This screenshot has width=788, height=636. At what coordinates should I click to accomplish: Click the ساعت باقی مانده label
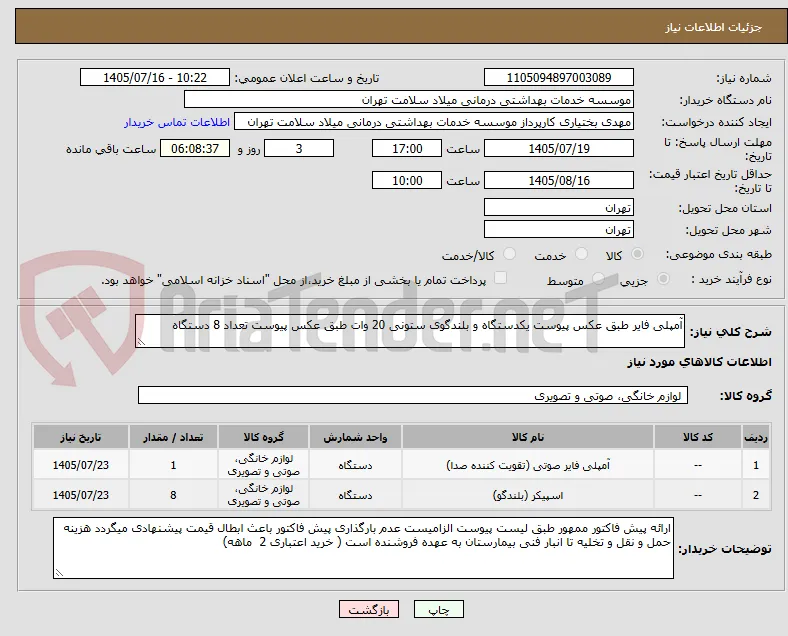111,149
